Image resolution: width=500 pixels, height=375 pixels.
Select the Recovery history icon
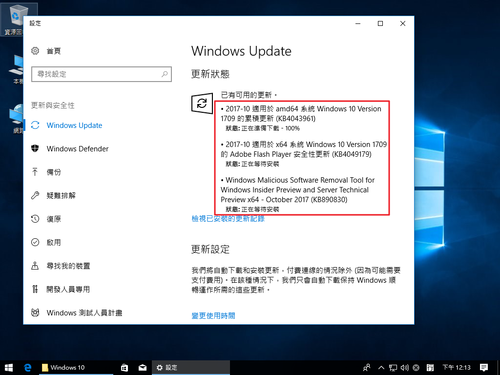click(35, 219)
